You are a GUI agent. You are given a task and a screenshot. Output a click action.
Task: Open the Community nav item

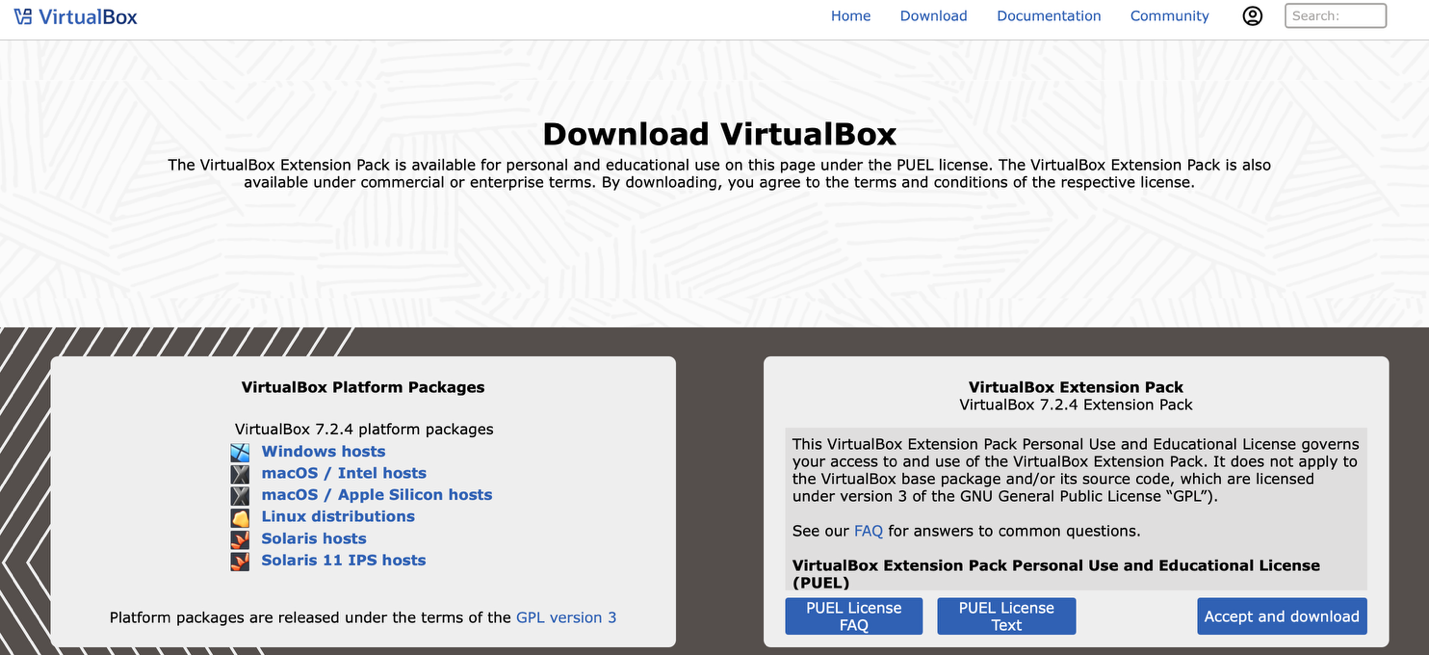[1169, 16]
